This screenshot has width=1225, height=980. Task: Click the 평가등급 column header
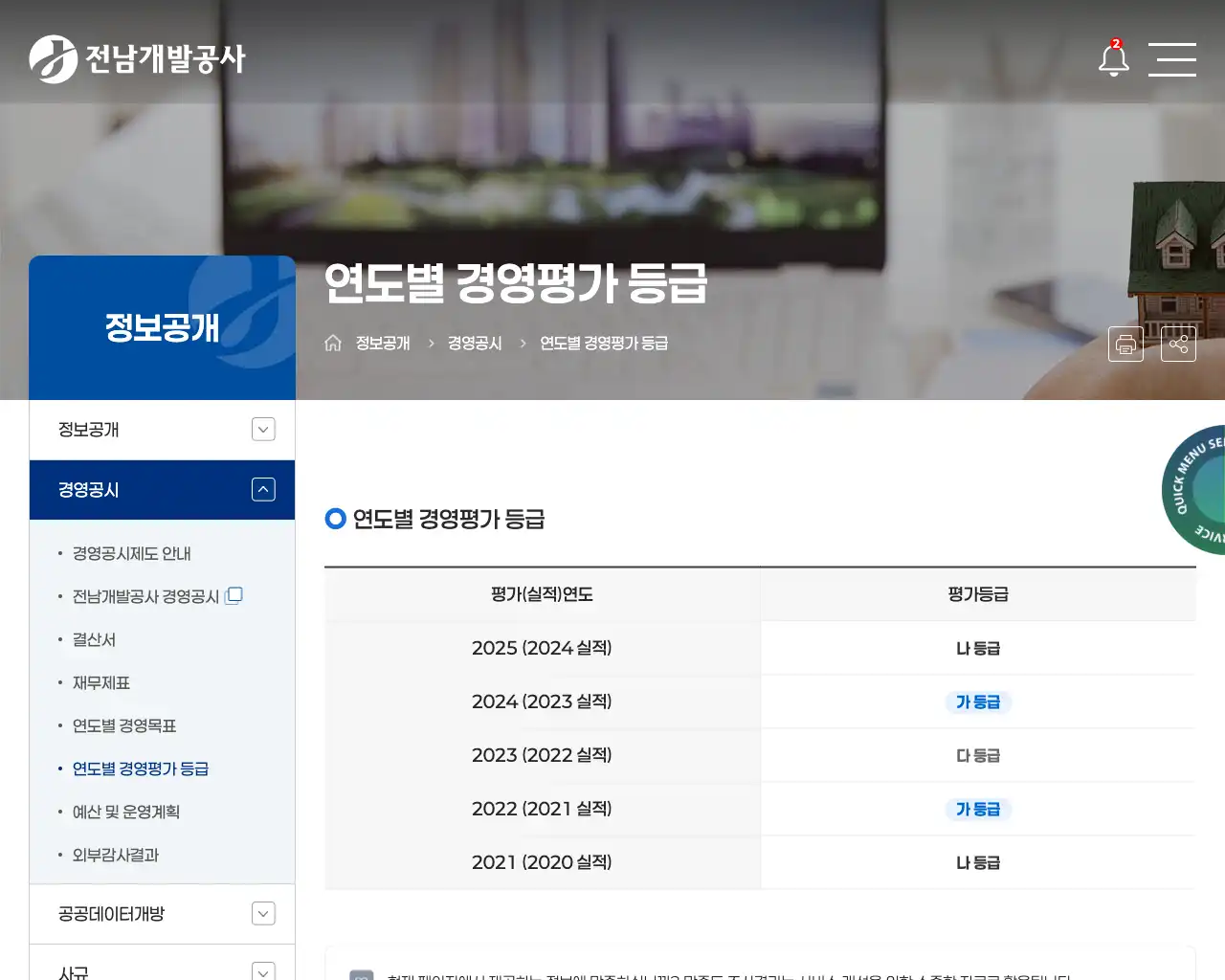tap(978, 594)
